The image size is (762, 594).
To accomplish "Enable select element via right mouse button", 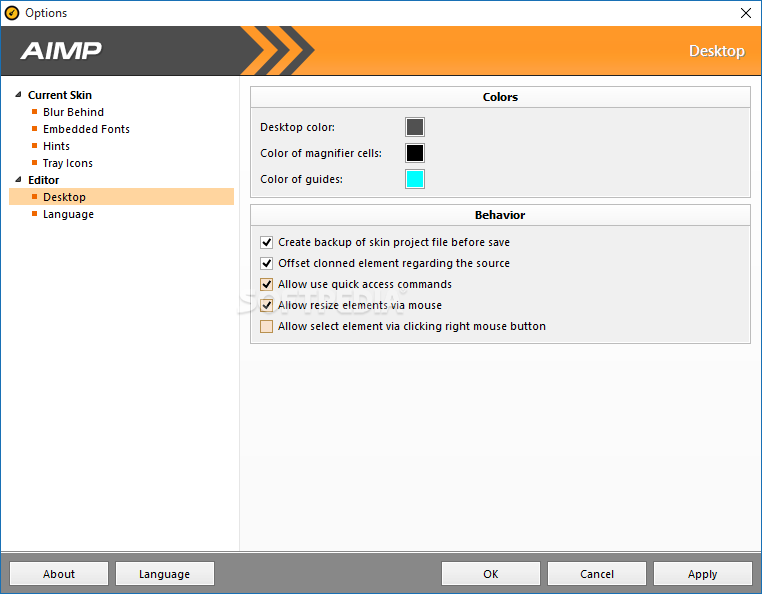I will 266,326.
